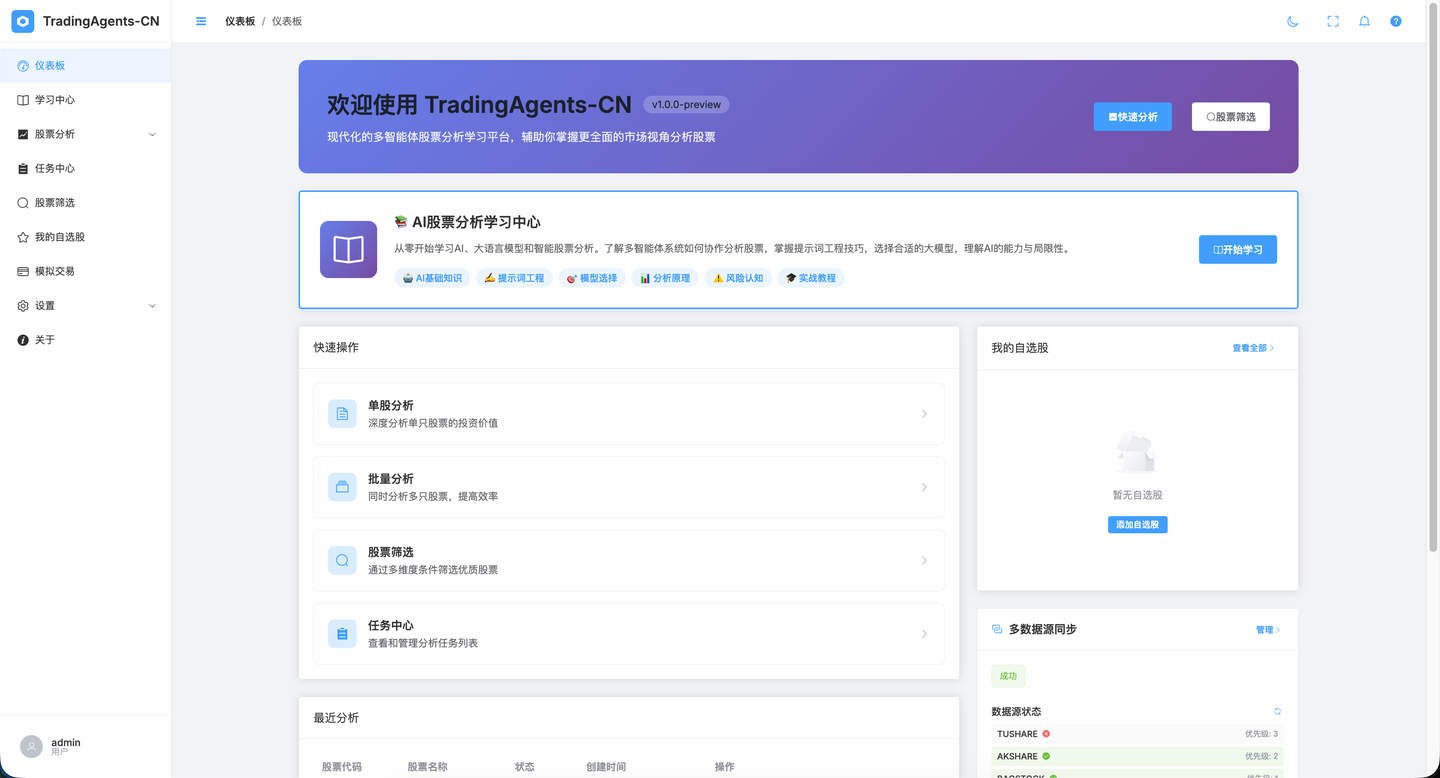1440x778 pixels.
Task: Open 任务中心 quick action via its chevron
Action: click(x=924, y=634)
